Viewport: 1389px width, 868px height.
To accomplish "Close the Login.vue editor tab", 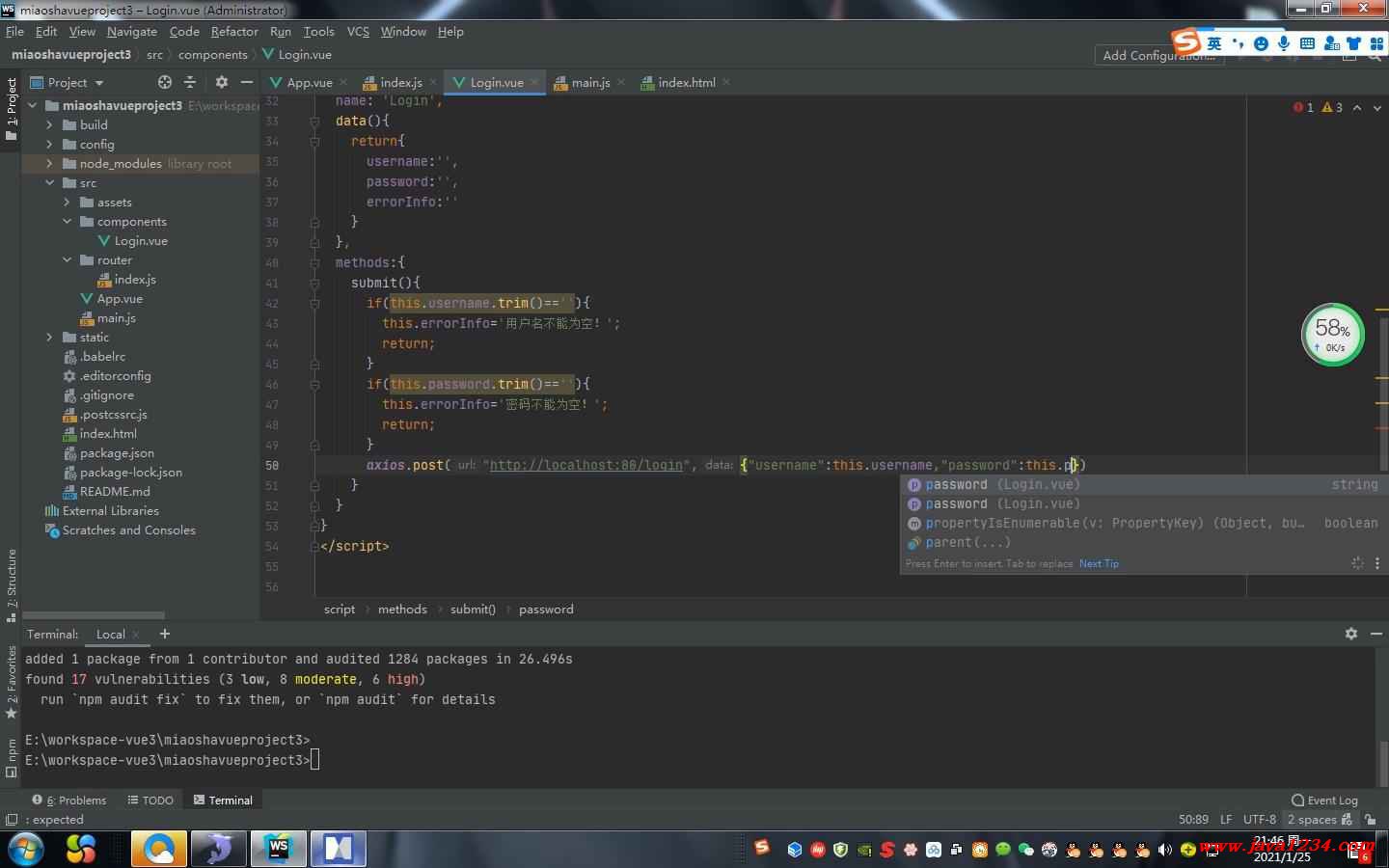I will coord(534,83).
